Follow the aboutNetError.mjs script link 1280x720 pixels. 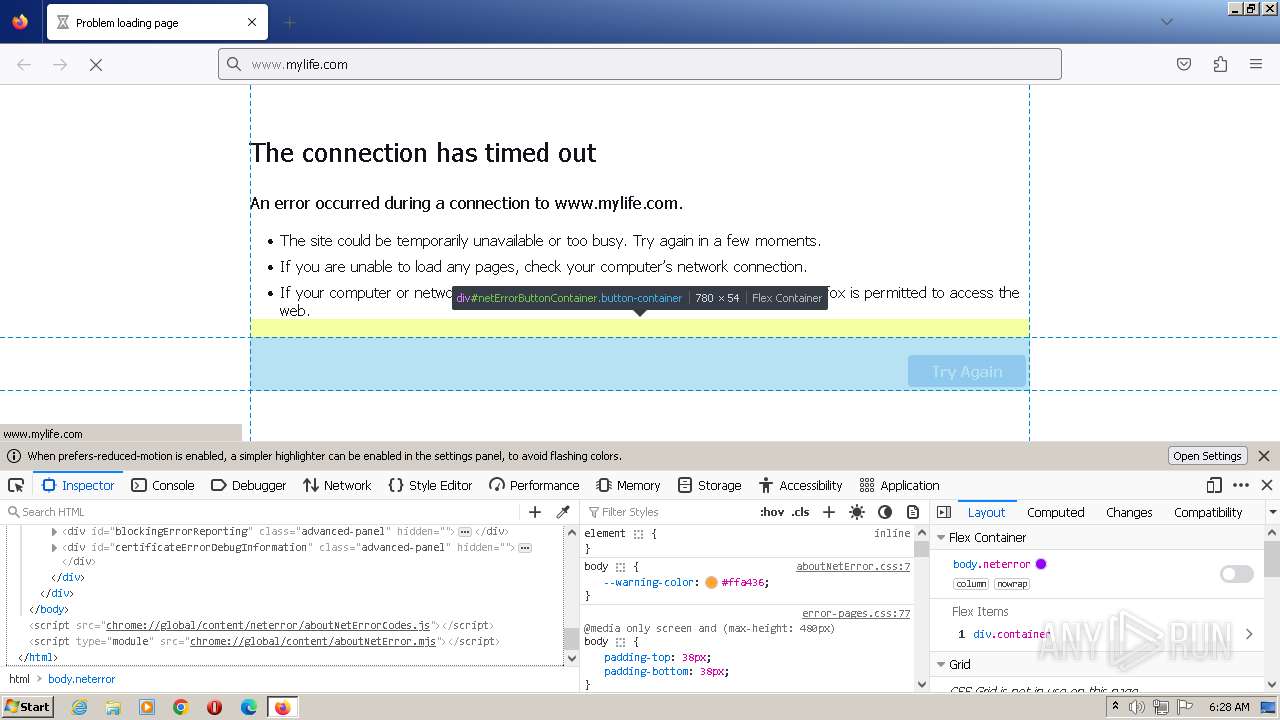coord(313,641)
